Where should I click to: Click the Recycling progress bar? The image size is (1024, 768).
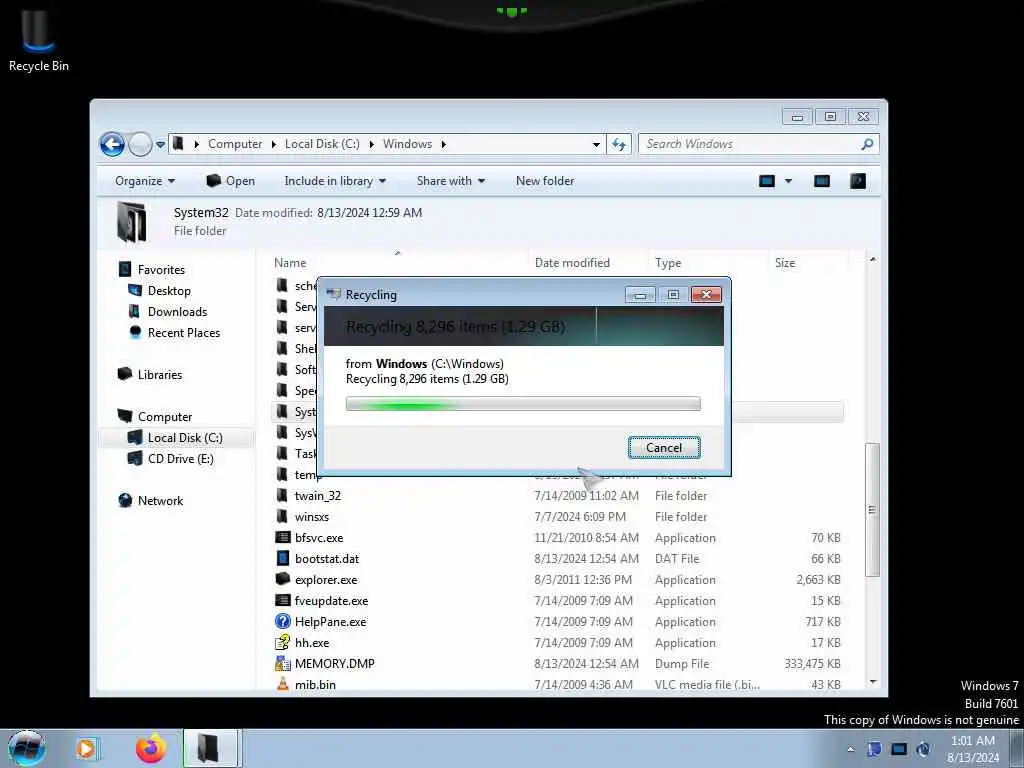pyautogui.click(x=523, y=404)
